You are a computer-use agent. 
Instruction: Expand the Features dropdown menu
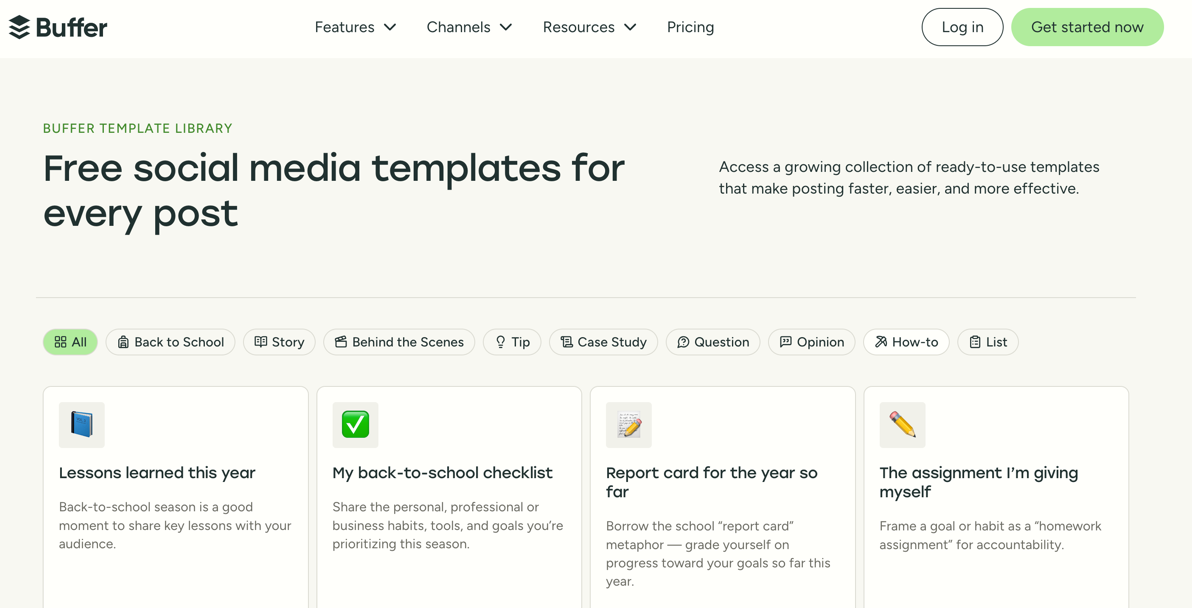click(355, 27)
